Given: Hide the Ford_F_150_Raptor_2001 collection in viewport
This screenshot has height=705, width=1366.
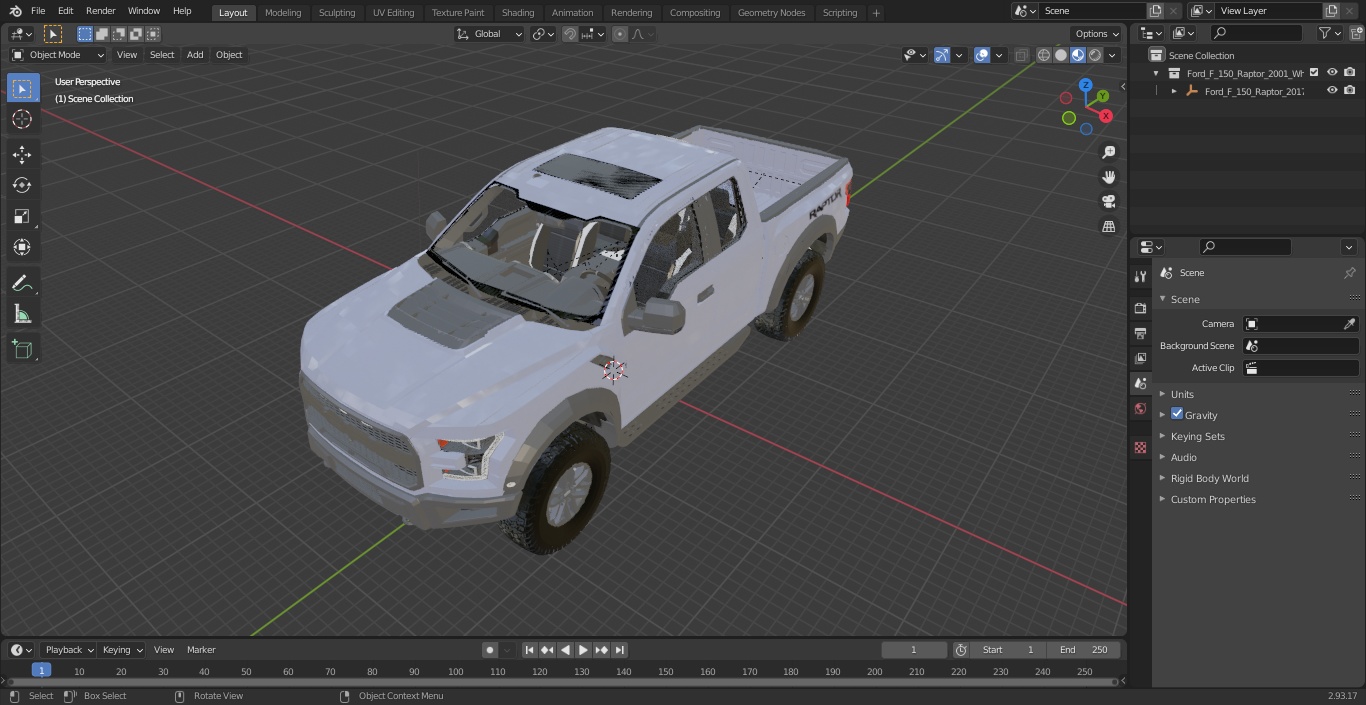Looking at the screenshot, I should [x=1332, y=72].
